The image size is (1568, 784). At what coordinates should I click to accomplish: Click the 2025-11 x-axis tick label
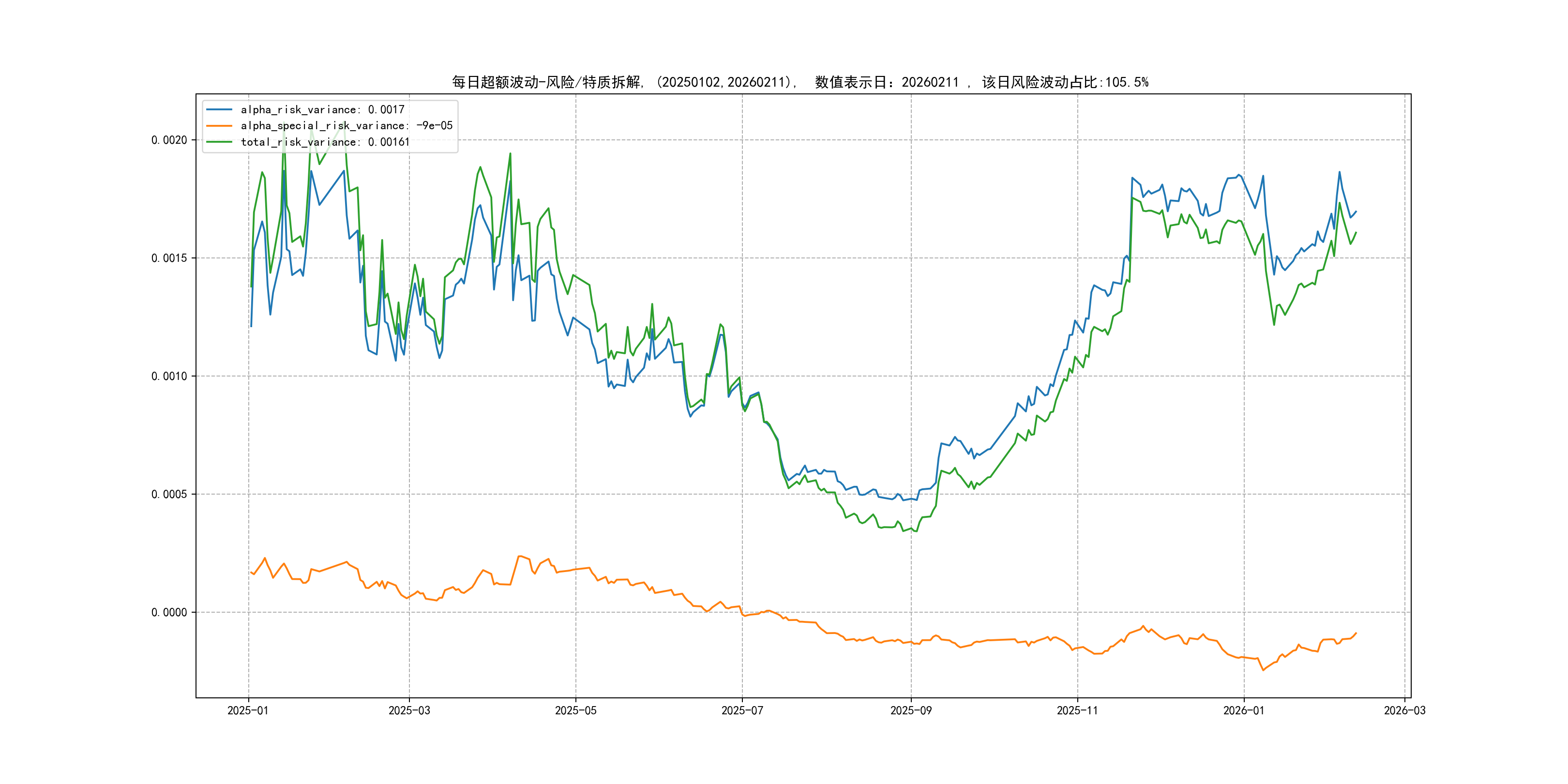(x=1077, y=710)
